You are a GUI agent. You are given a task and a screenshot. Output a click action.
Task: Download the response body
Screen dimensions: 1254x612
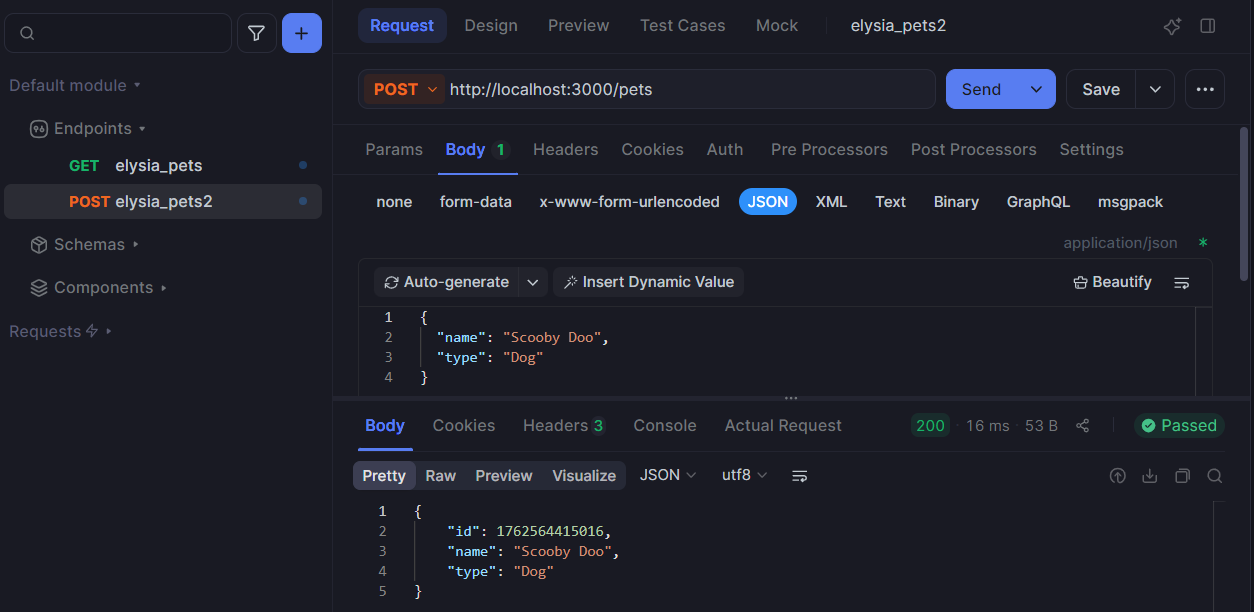click(1149, 475)
